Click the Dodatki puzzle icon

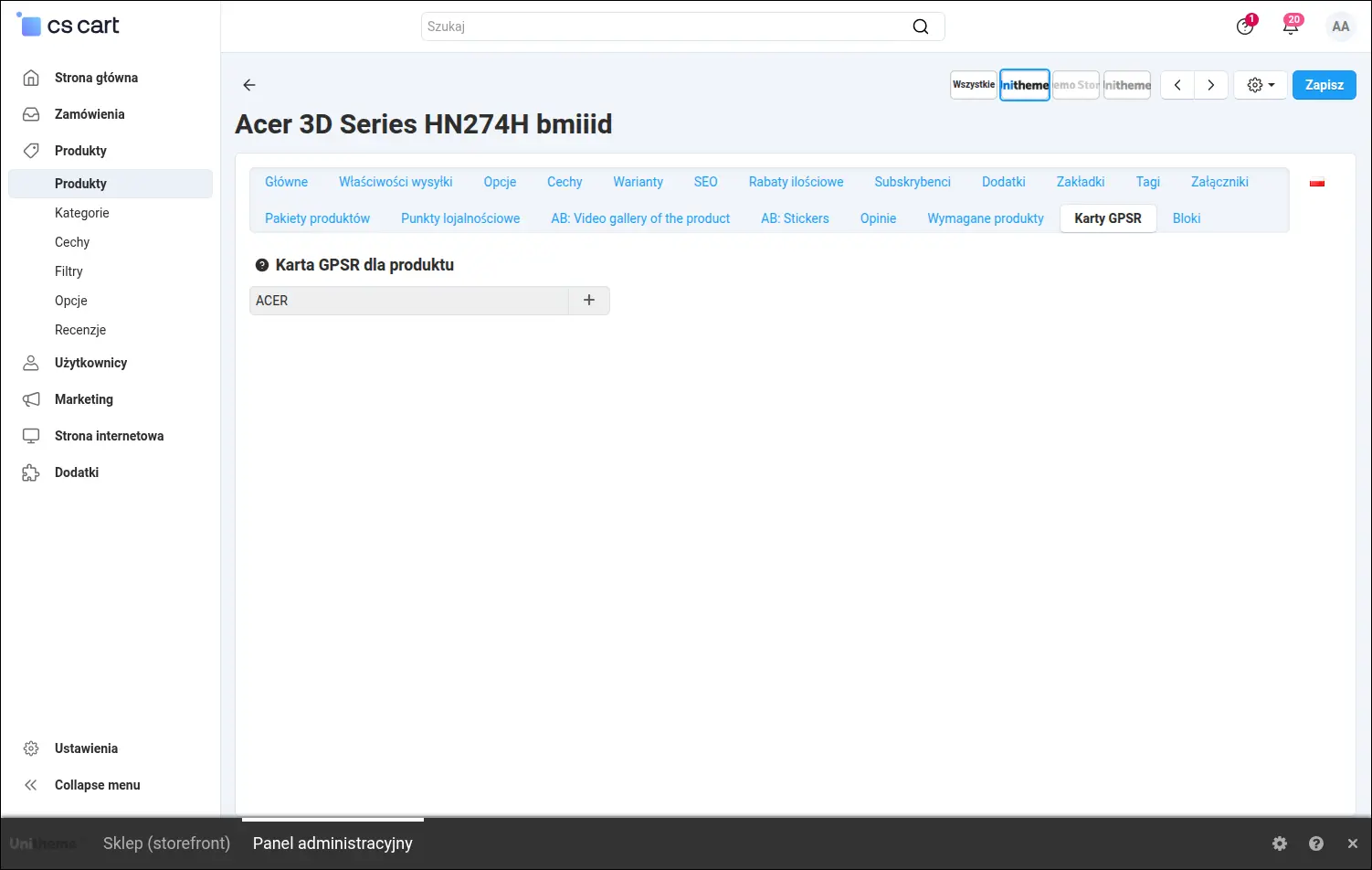tap(31, 472)
